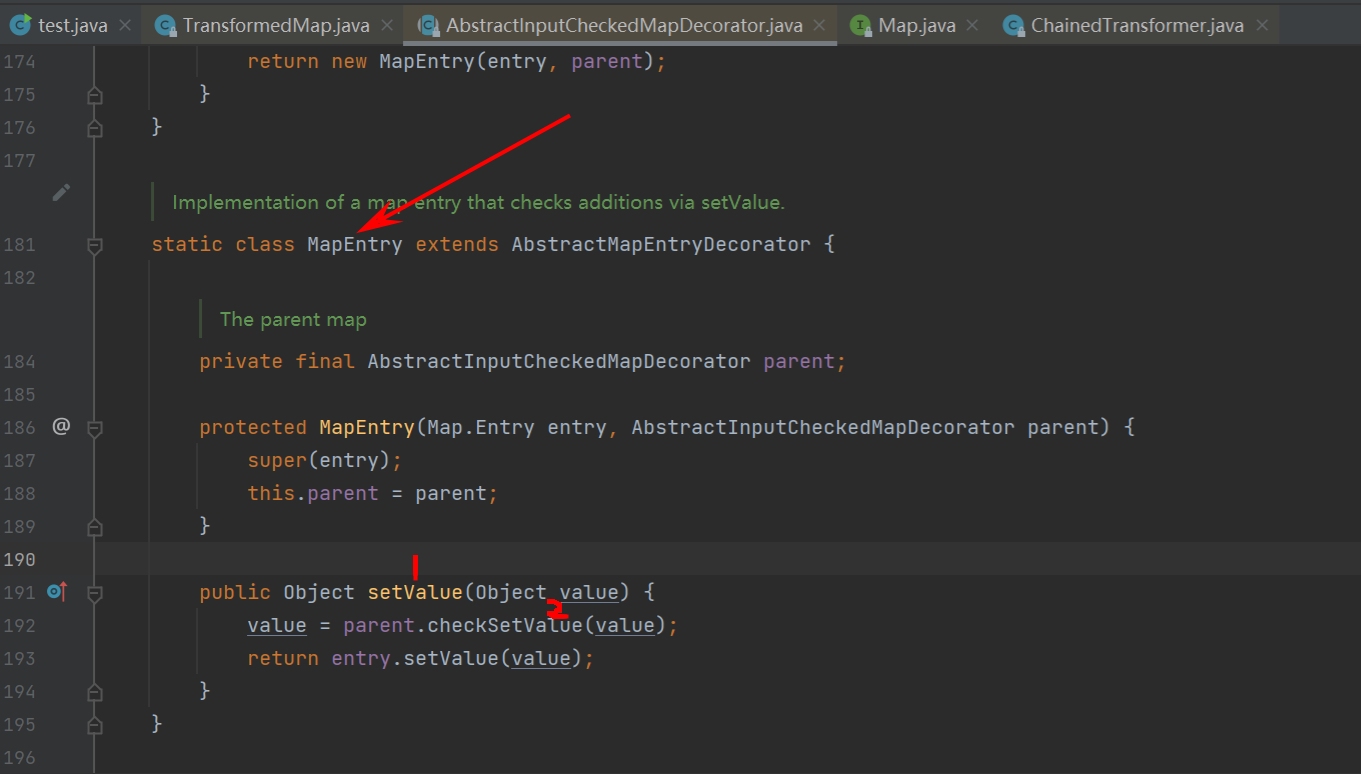Collapse the fold marker on line 176

[95, 128]
